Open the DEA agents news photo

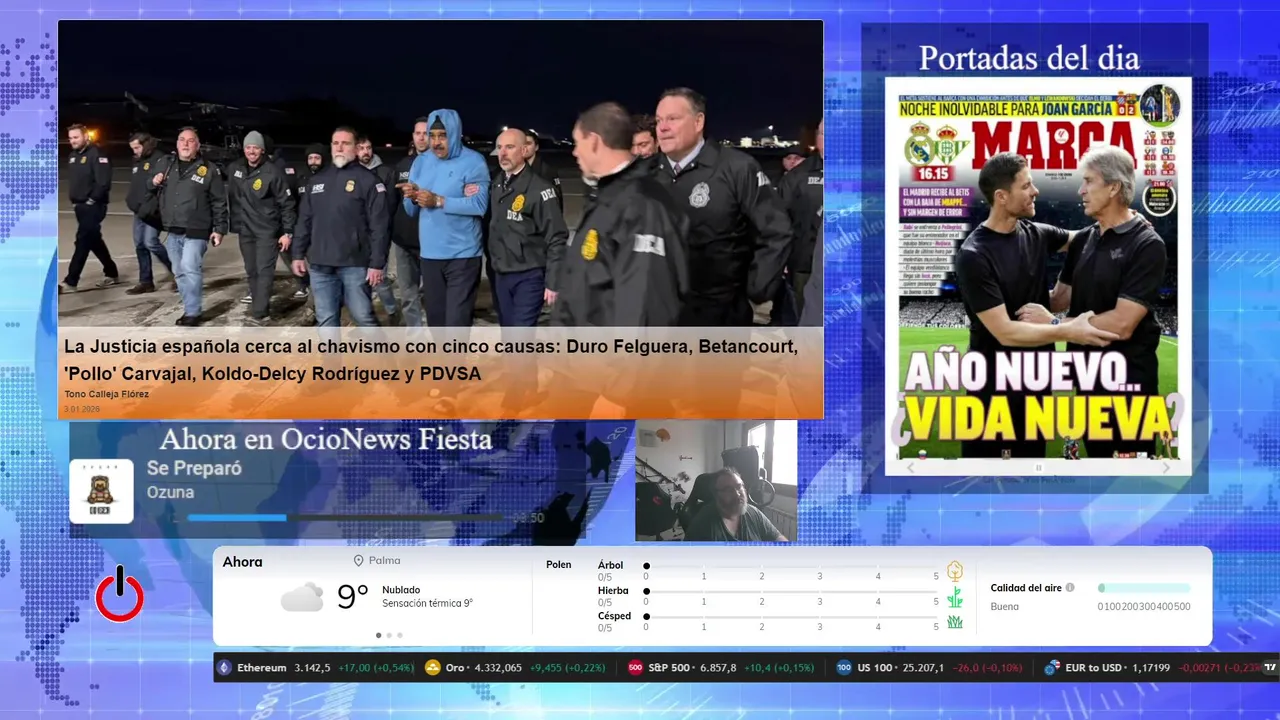tap(440, 174)
